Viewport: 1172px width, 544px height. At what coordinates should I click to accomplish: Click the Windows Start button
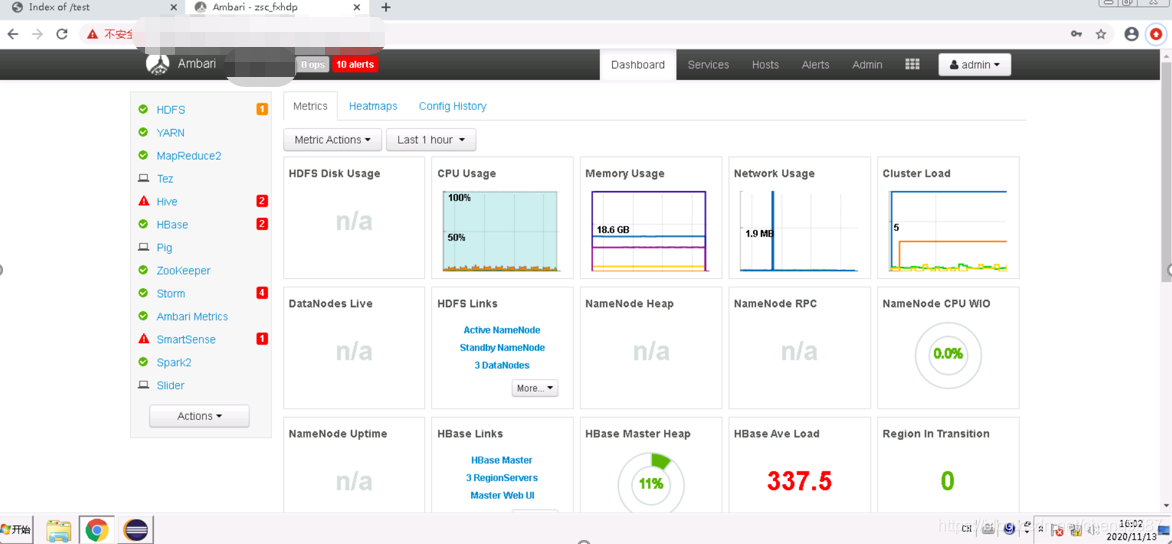tap(16, 530)
